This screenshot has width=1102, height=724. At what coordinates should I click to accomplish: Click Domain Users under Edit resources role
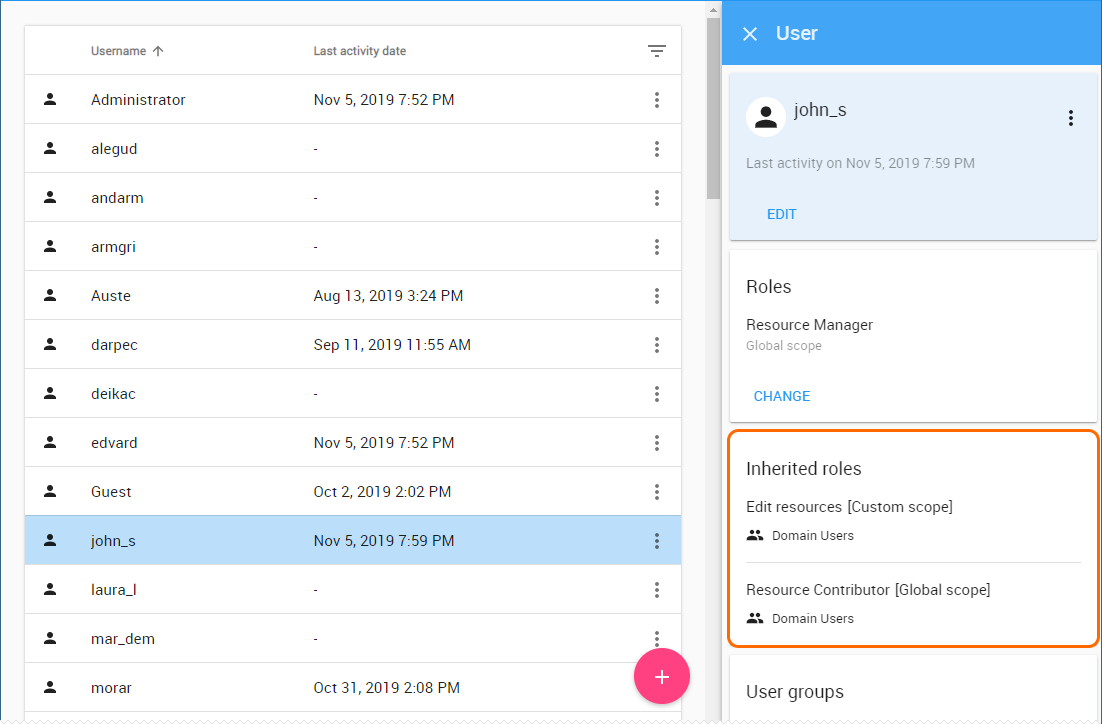pos(812,536)
